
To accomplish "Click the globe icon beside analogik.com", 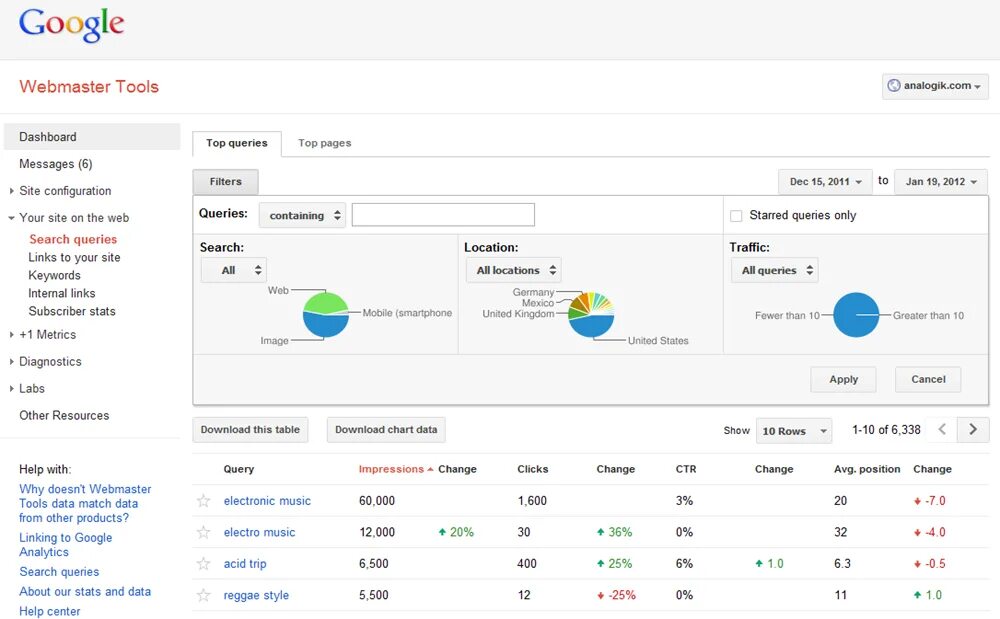I will click(x=893, y=85).
